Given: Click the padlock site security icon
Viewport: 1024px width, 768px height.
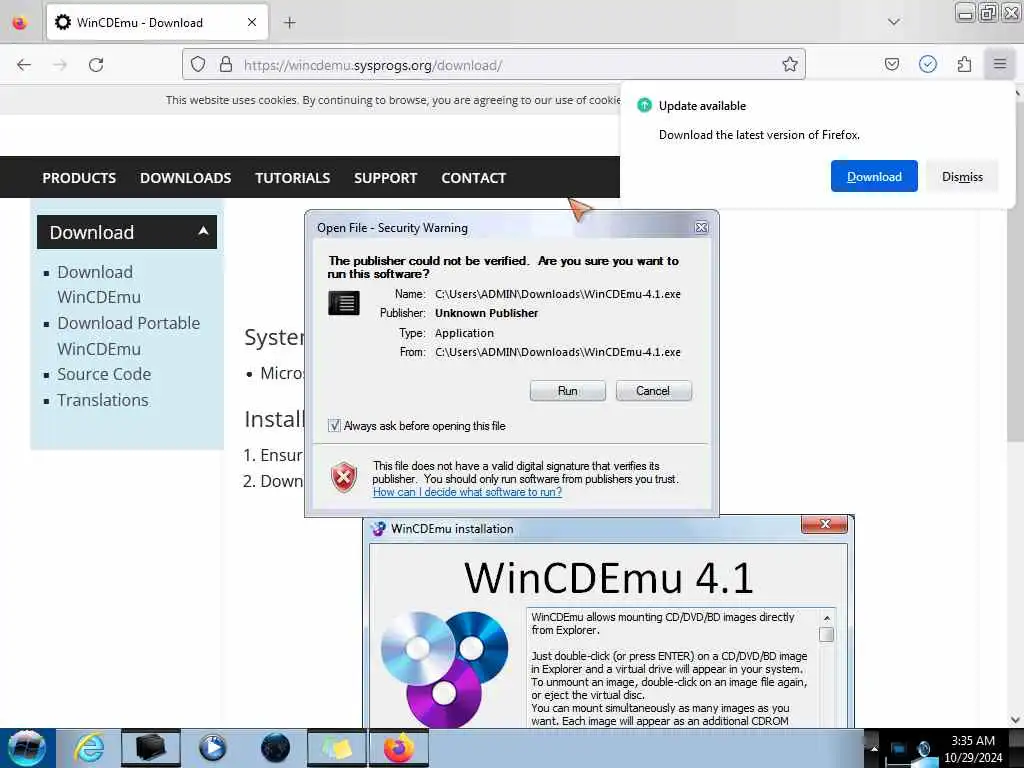Looking at the screenshot, I should coord(226,64).
